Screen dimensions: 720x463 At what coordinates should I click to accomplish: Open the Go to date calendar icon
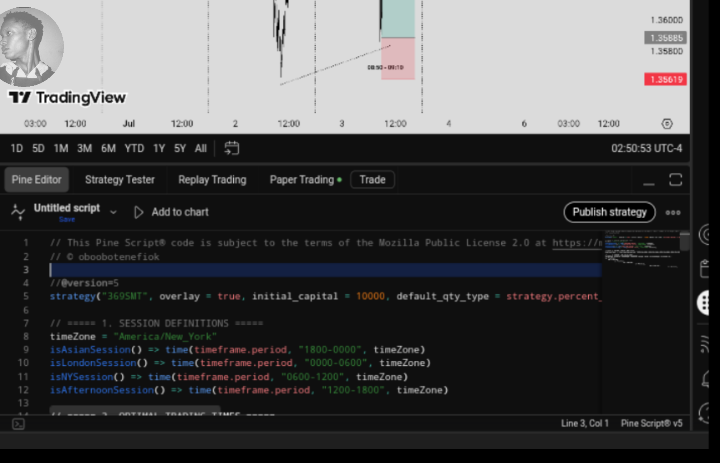tap(231, 148)
